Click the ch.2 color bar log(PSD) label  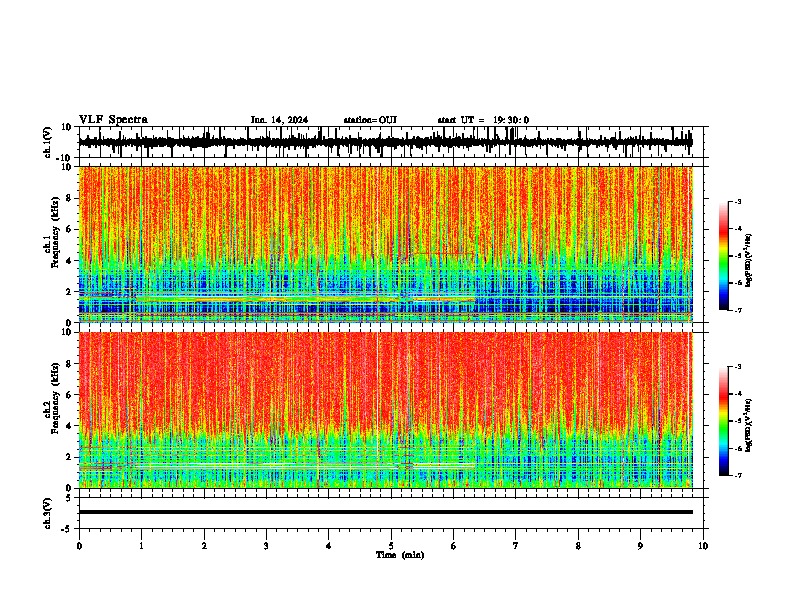(x=749, y=425)
